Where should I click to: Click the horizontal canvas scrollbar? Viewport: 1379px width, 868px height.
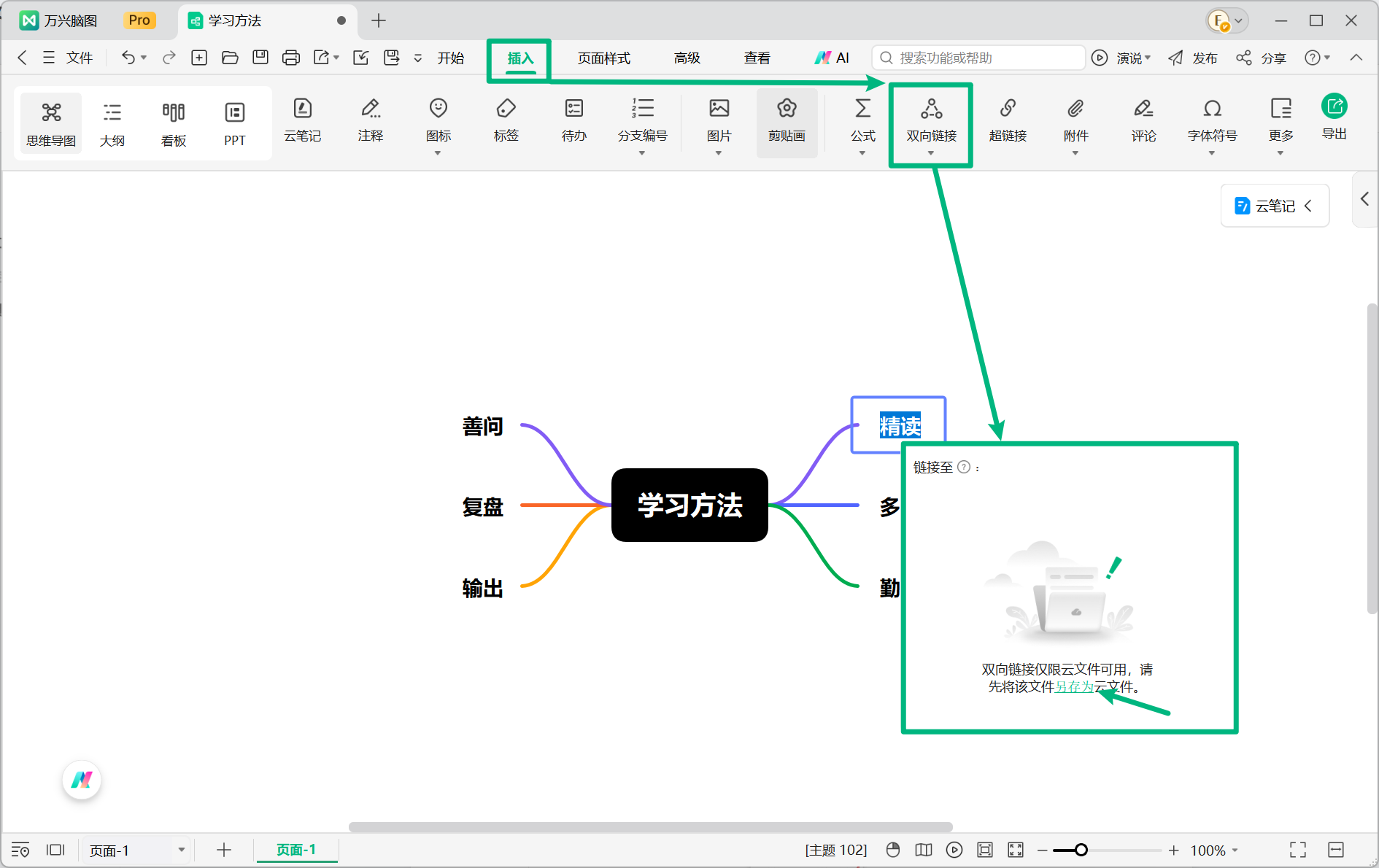click(650, 827)
